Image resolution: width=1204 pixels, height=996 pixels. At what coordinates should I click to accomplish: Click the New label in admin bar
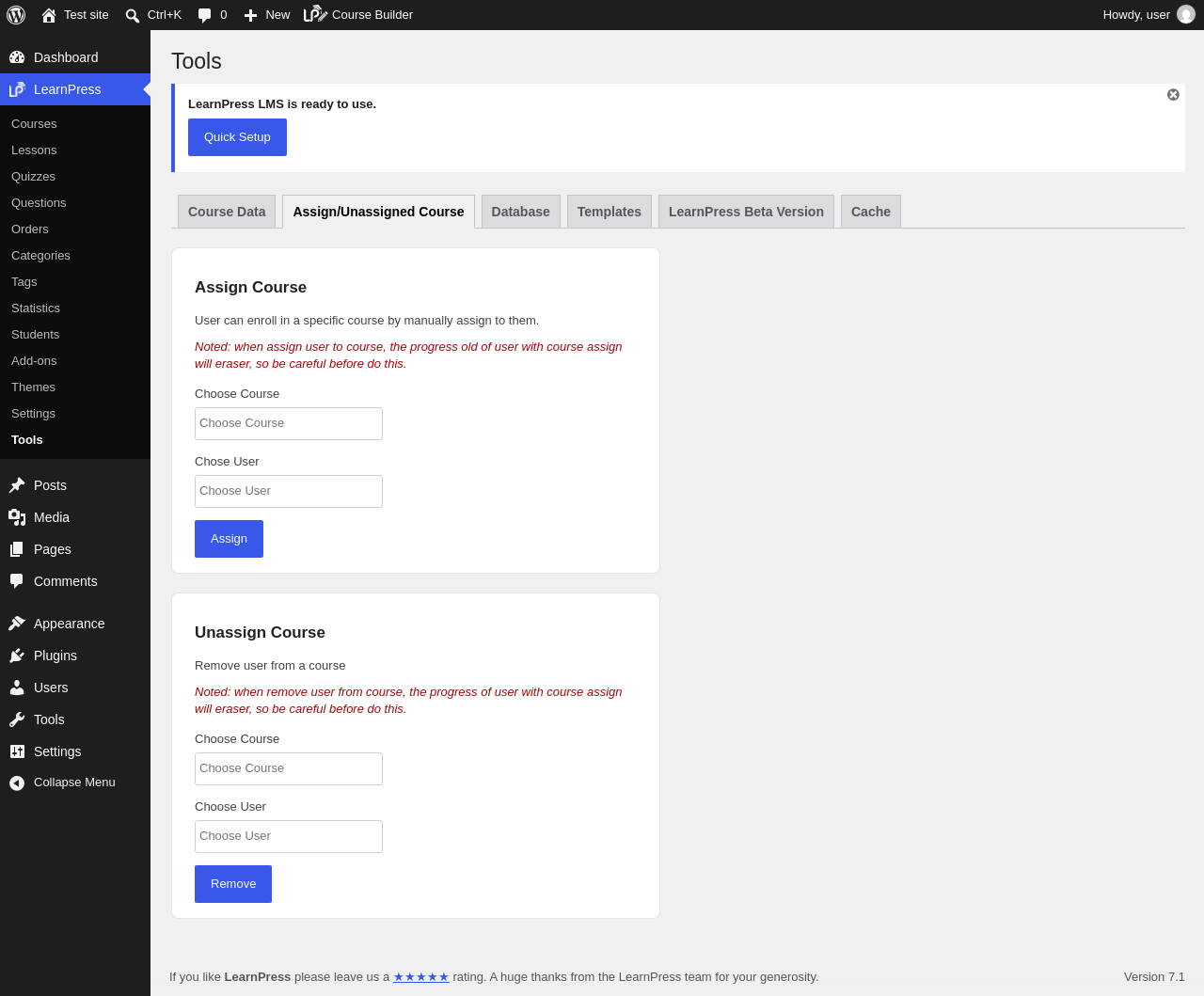pyautogui.click(x=277, y=15)
